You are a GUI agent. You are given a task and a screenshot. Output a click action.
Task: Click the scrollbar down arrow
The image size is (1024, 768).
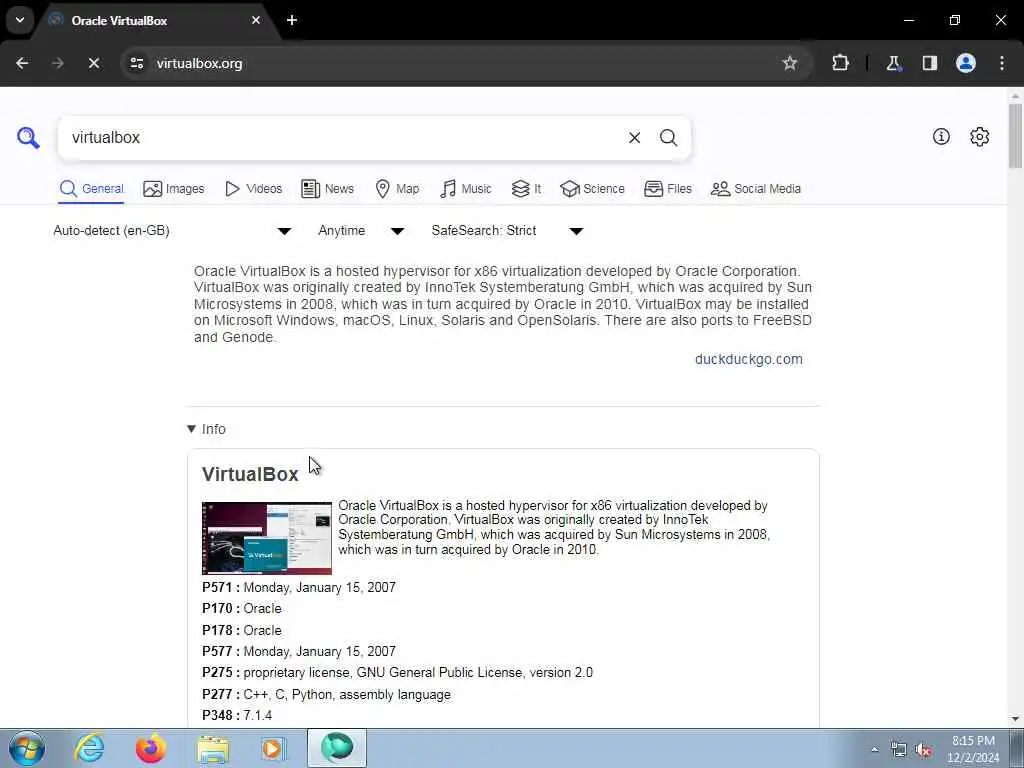pyautogui.click(x=1016, y=719)
